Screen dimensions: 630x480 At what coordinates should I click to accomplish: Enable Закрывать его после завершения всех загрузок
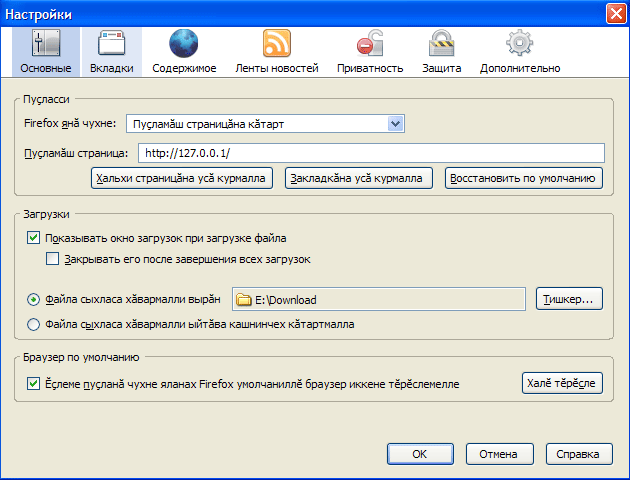(53, 259)
